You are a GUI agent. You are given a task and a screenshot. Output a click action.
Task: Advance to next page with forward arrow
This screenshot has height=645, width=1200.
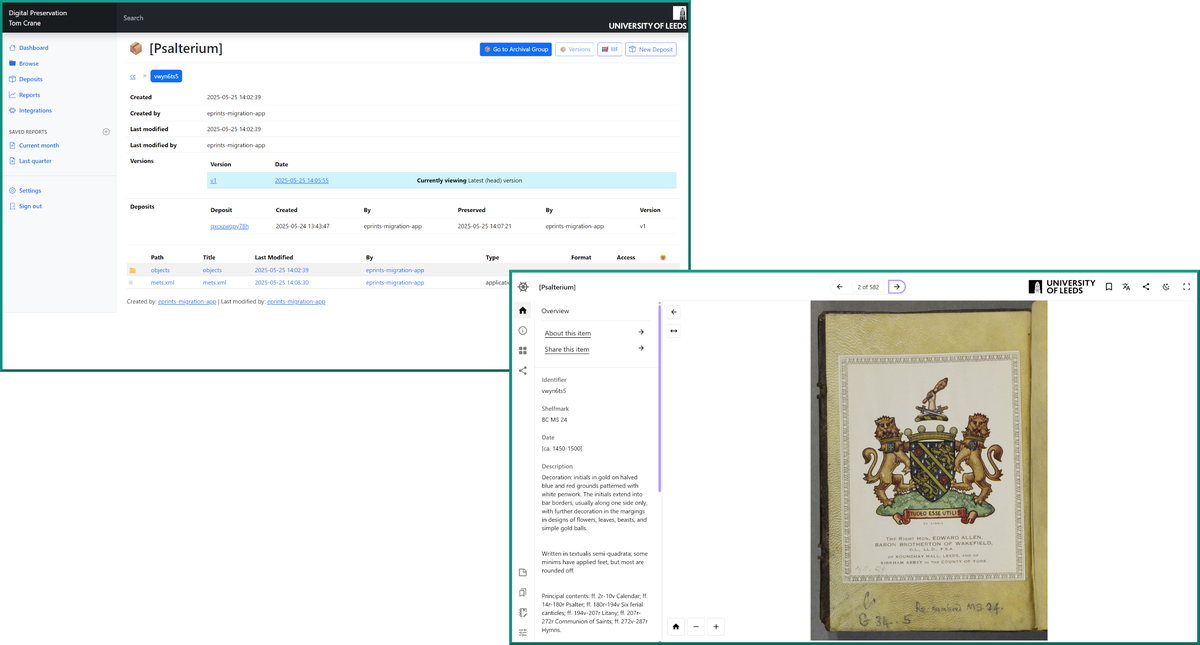tap(896, 286)
